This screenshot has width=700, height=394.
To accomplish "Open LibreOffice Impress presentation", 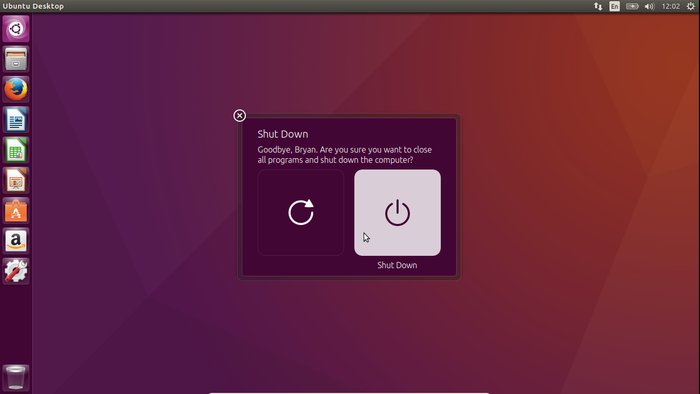I will click(x=16, y=180).
